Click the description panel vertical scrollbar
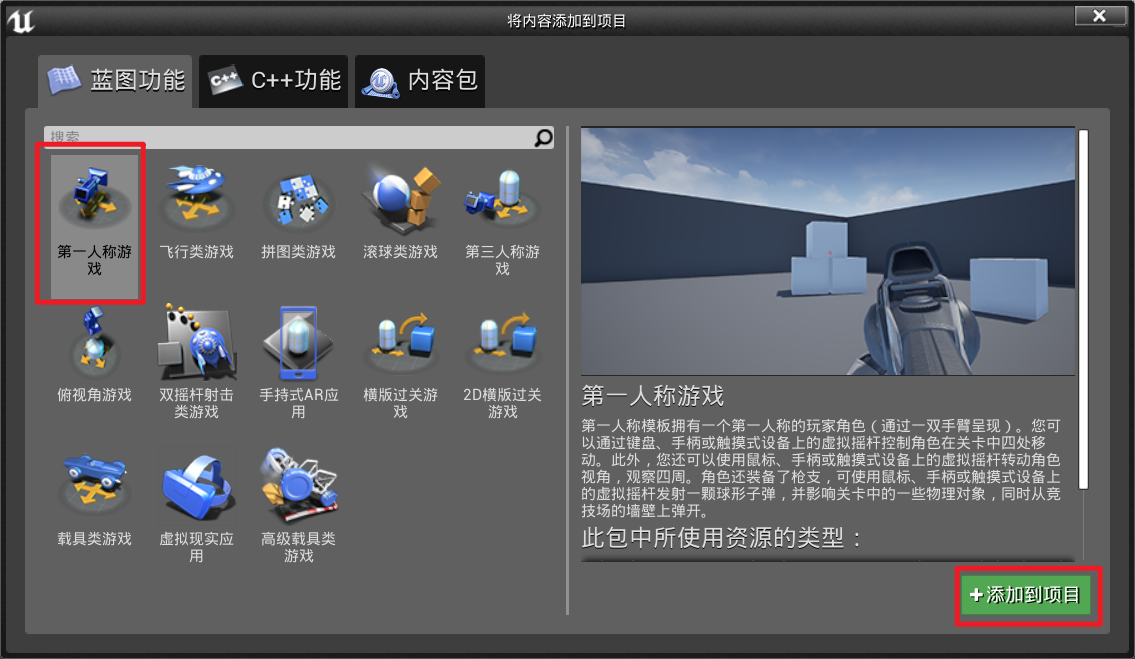 (x=1084, y=310)
